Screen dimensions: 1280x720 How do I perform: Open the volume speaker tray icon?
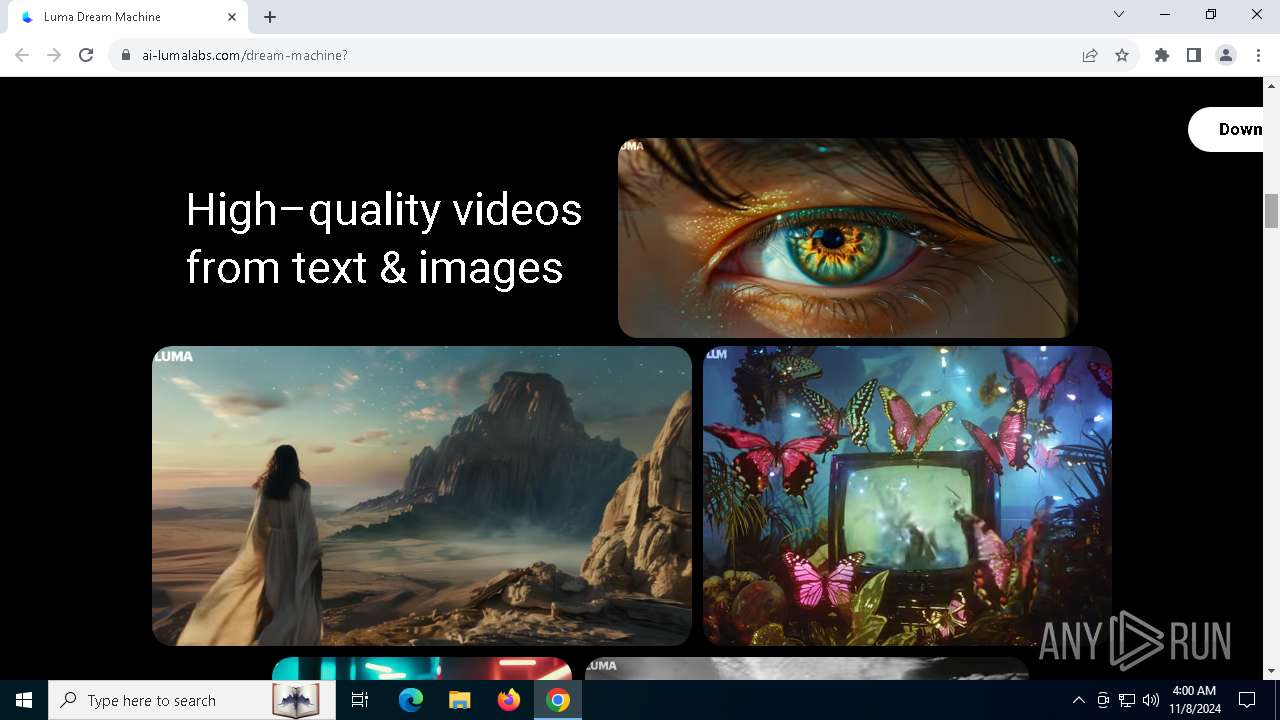pyautogui.click(x=1151, y=700)
